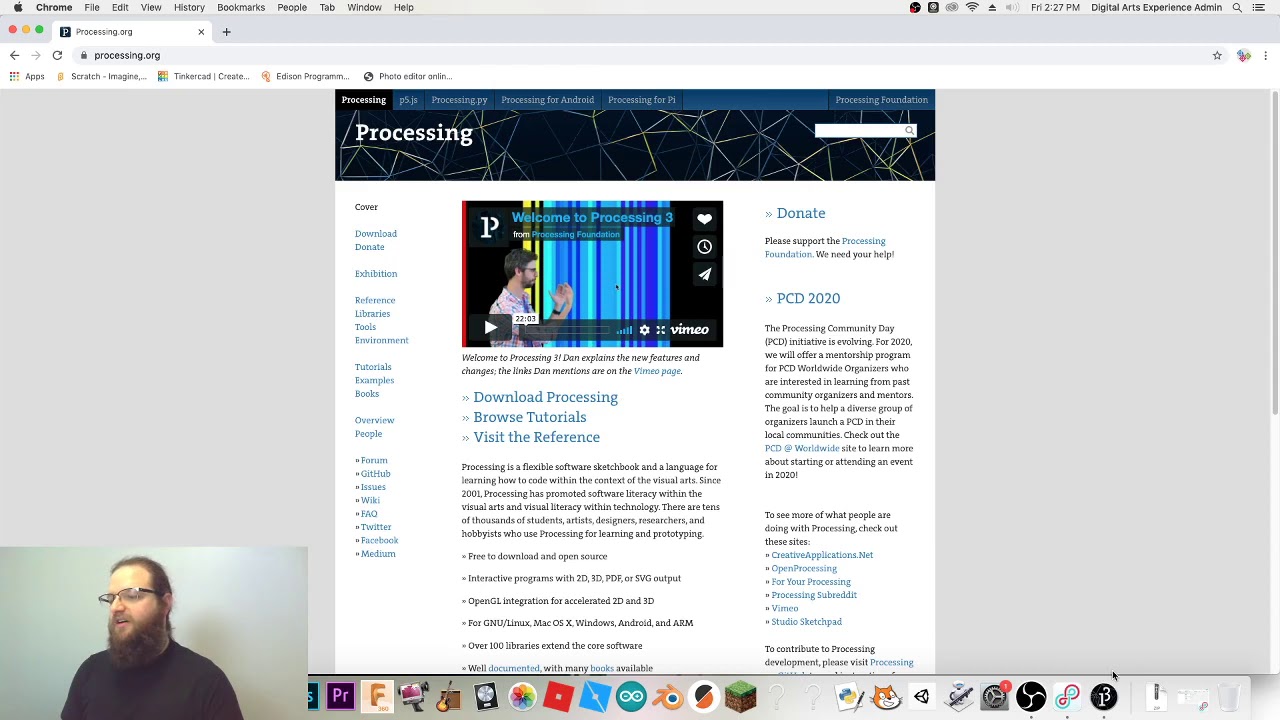Switch to p5.js site tab
Screen dimensions: 1280x720
point(408,100)
